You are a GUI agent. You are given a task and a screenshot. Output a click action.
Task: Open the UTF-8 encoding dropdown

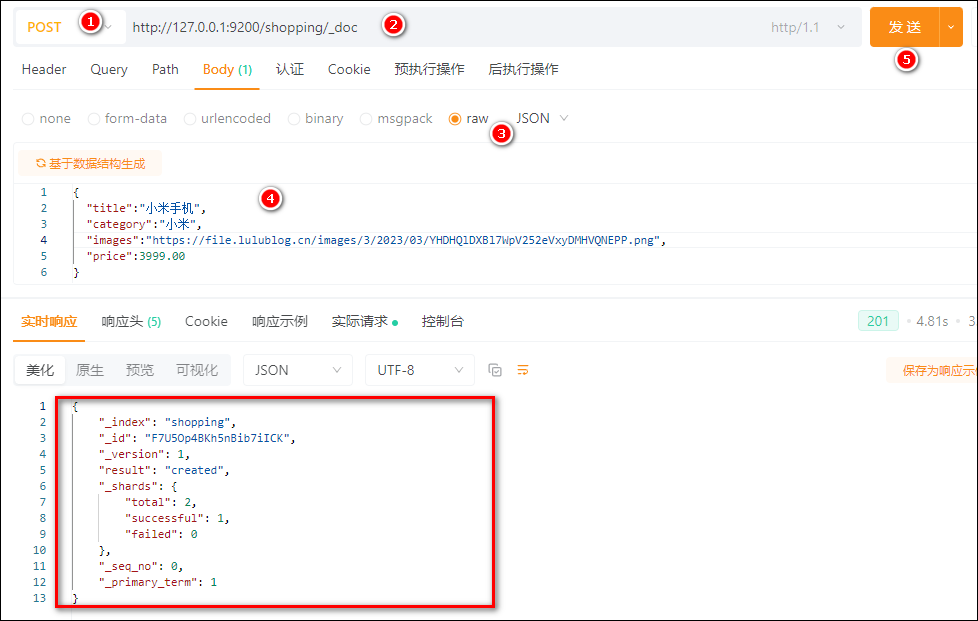pos(420,370)
